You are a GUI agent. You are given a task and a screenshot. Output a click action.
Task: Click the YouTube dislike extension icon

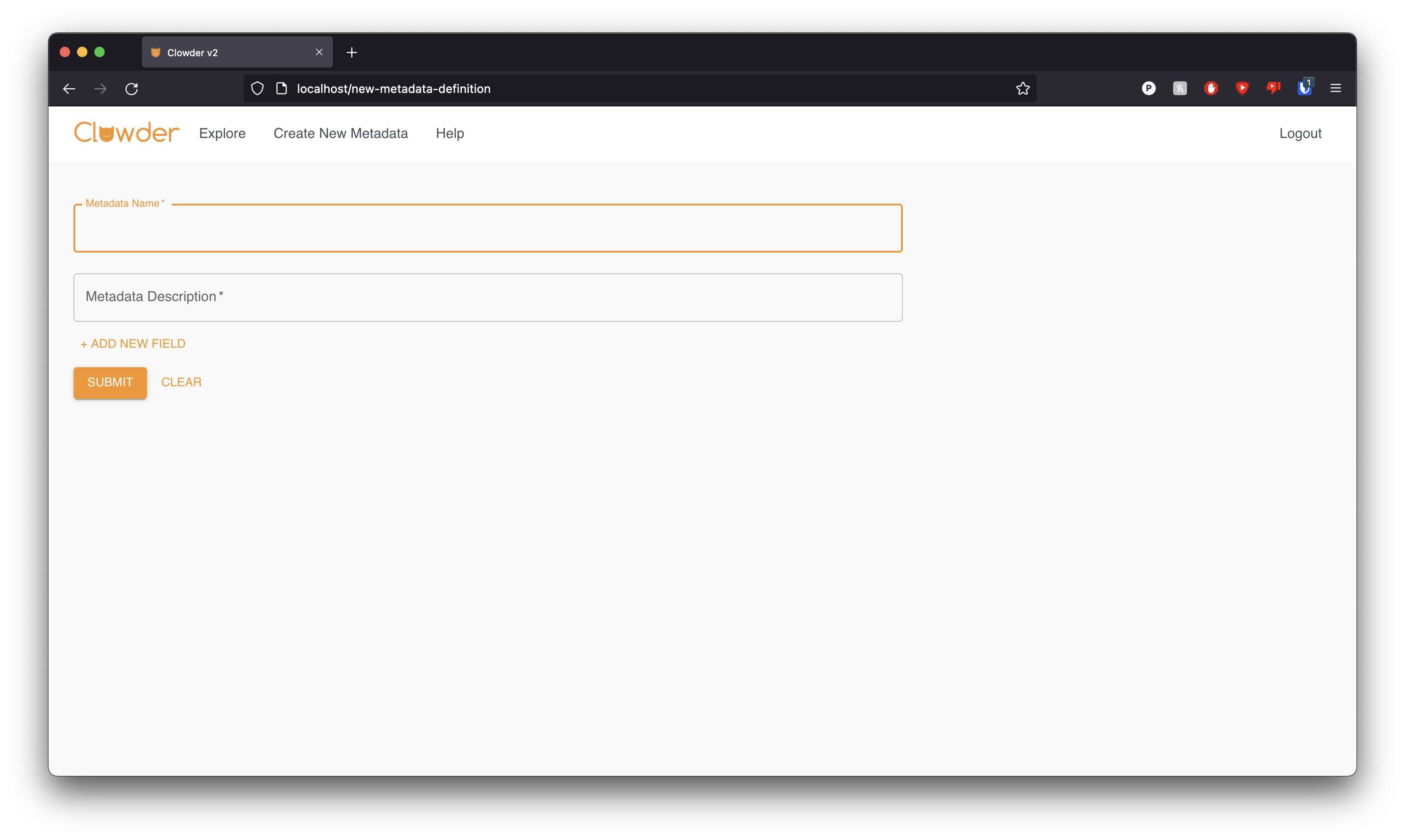(1273, 88)
